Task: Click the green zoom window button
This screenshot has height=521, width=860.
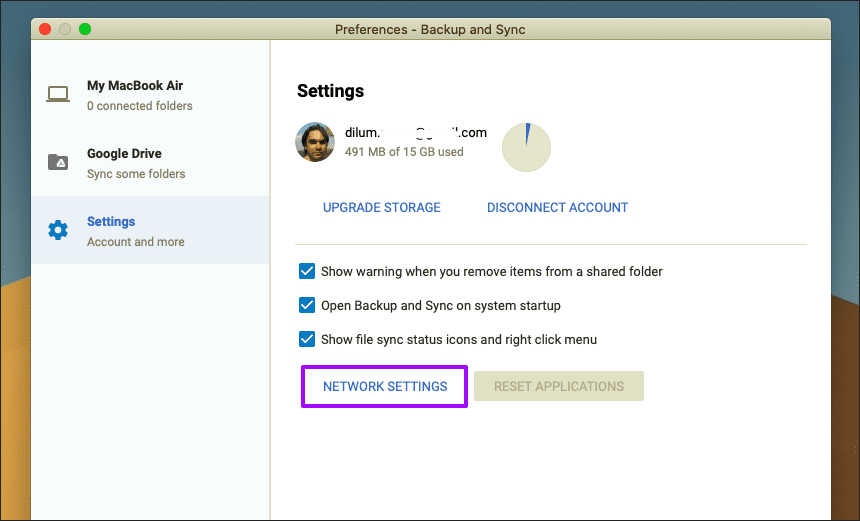Action: tap(85, 29)
